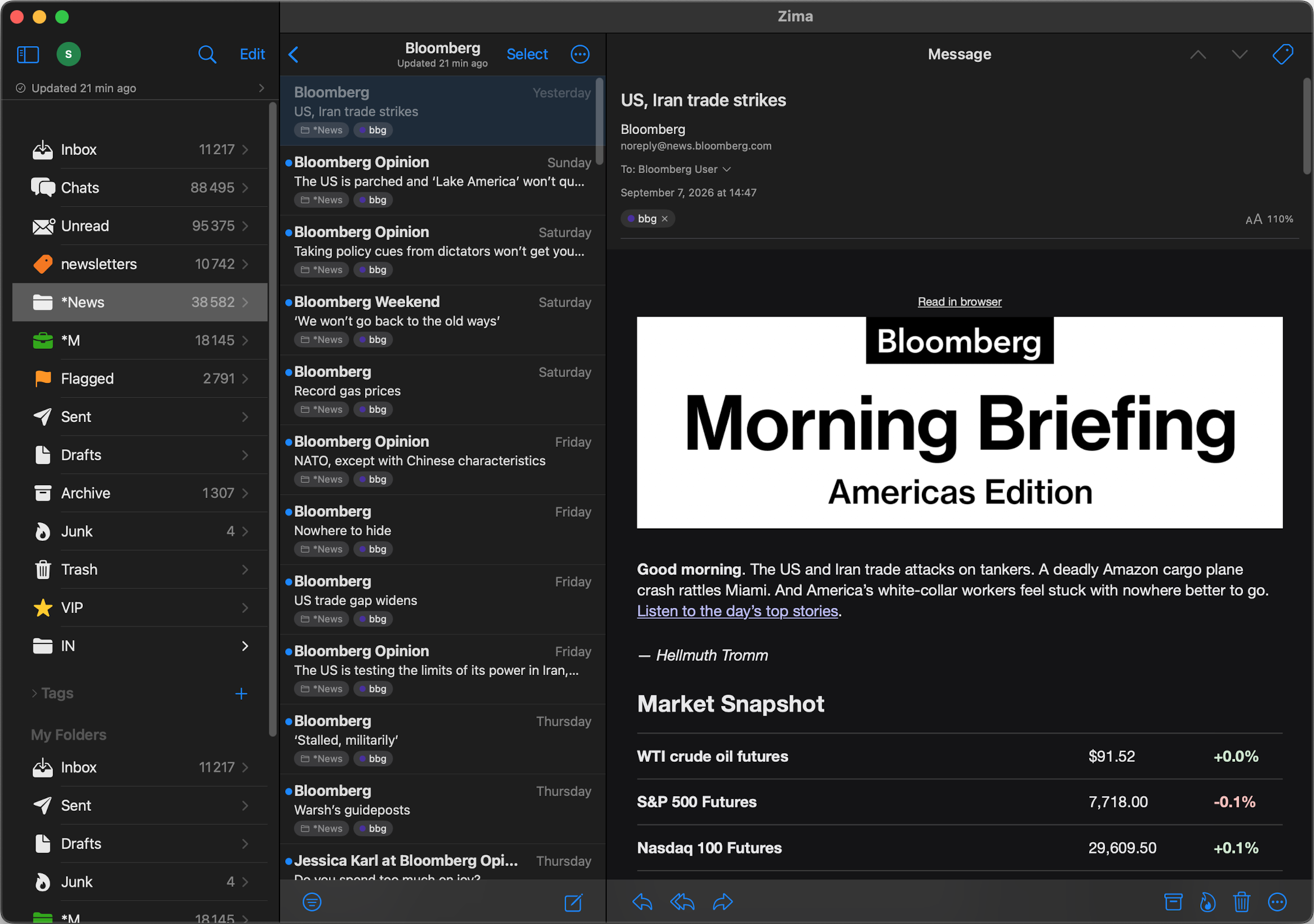Archive the message with the box icon
This screenshot has width=1314, height=924.
(x=1173, y=902)
